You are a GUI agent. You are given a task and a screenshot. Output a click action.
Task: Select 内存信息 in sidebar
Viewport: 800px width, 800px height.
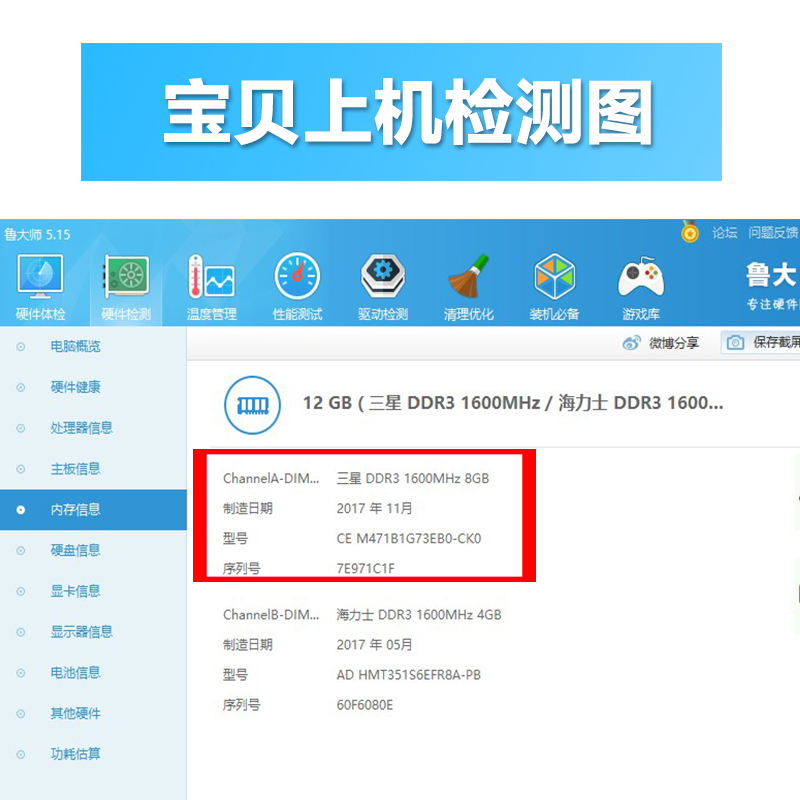93,510
